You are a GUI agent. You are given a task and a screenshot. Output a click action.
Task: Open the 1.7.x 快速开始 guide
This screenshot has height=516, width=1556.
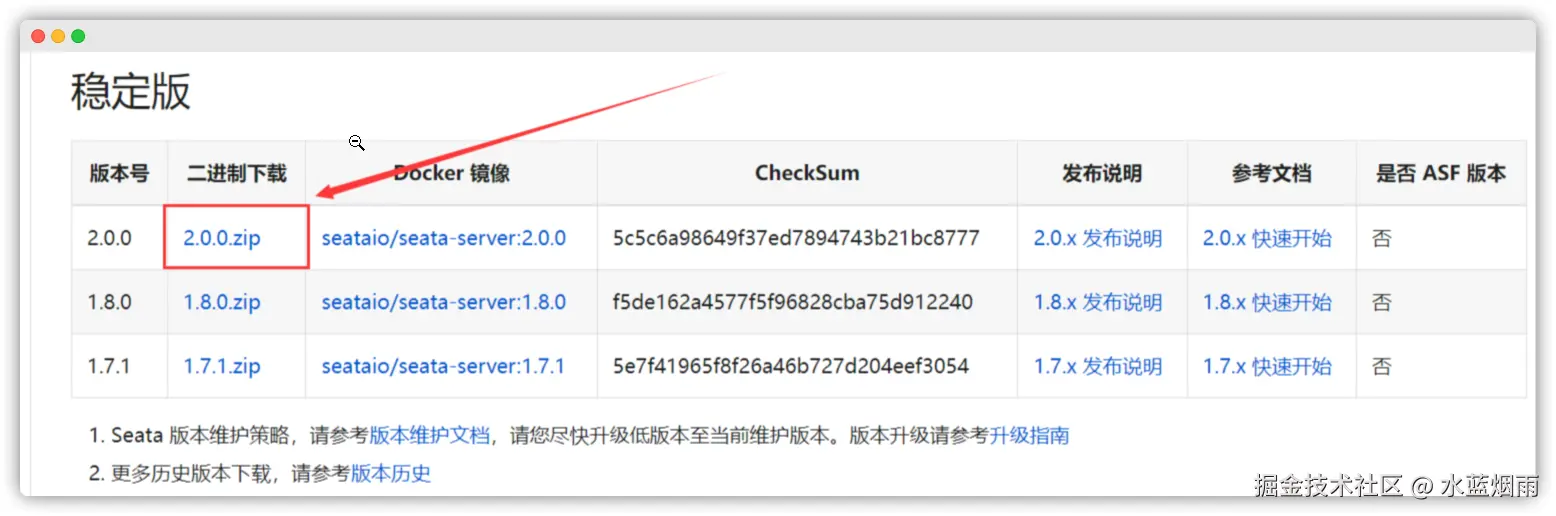pyautogui.click(x=1267, y=366)
